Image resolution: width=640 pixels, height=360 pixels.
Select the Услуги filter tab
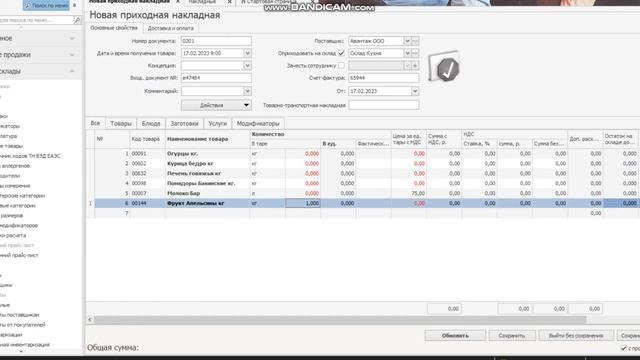click(218, 123)
